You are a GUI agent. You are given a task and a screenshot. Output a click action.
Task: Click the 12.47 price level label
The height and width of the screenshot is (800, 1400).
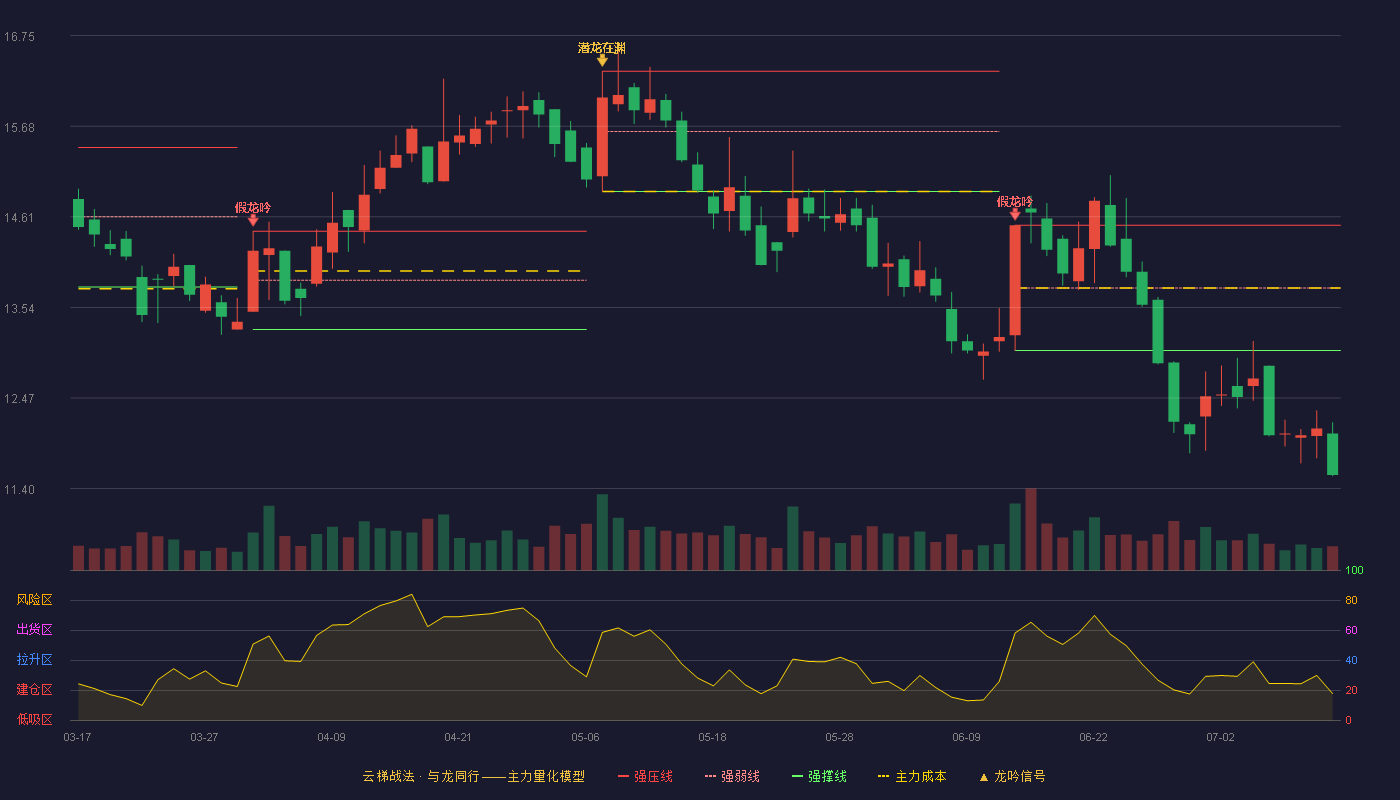point(19,399)
